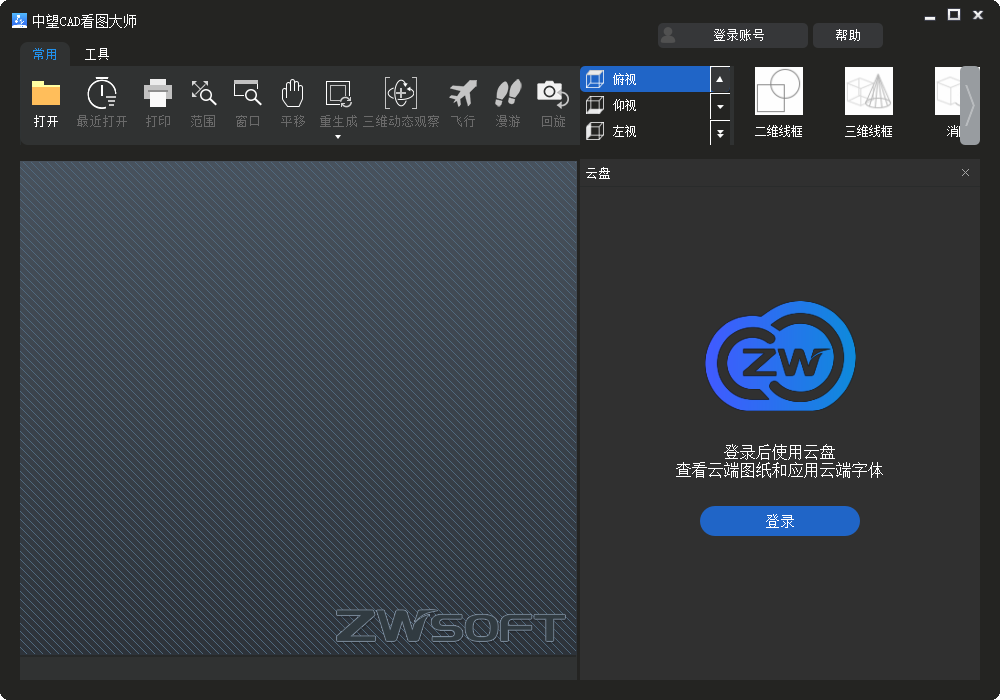1000x700 pixels.
Task: Click the 打开 (Open) folder icon
Action: pyautogui.click(x=46, y=95)
